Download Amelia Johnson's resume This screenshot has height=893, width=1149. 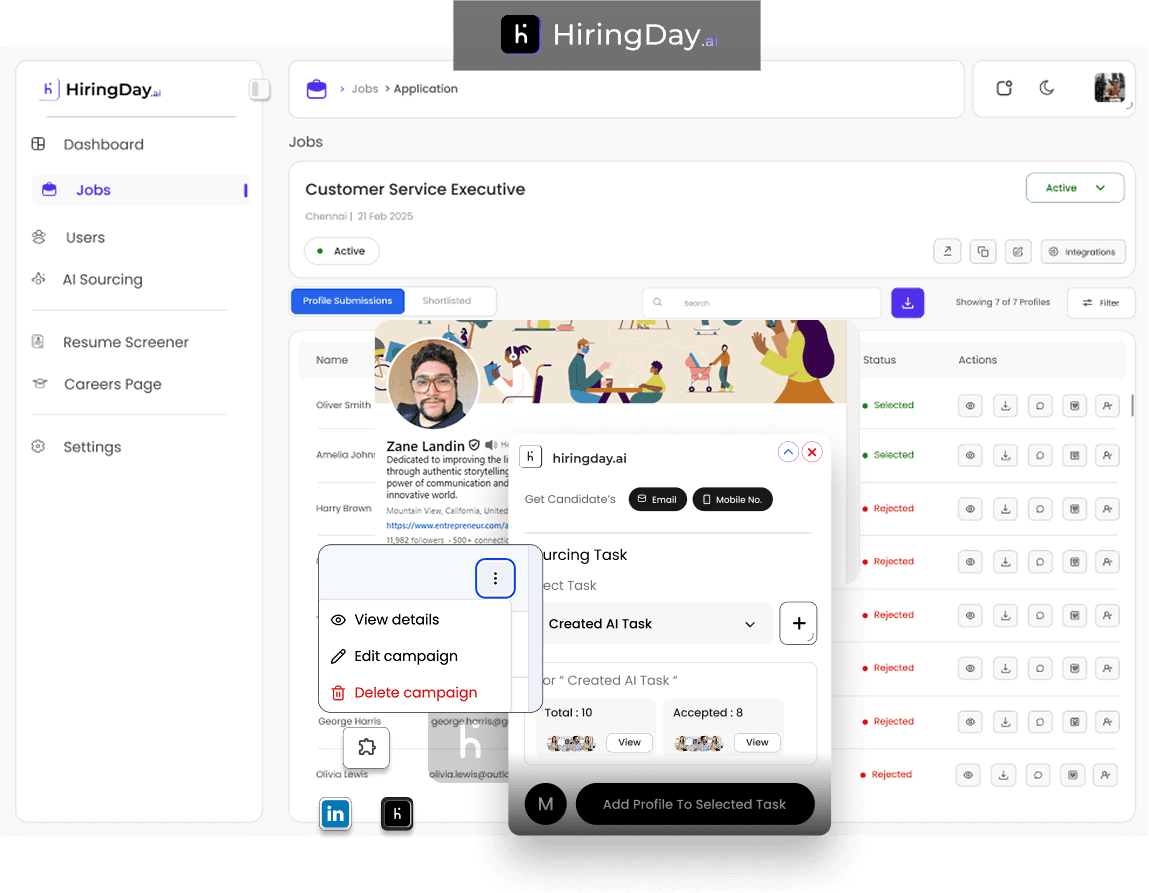tap(1005, 456)
